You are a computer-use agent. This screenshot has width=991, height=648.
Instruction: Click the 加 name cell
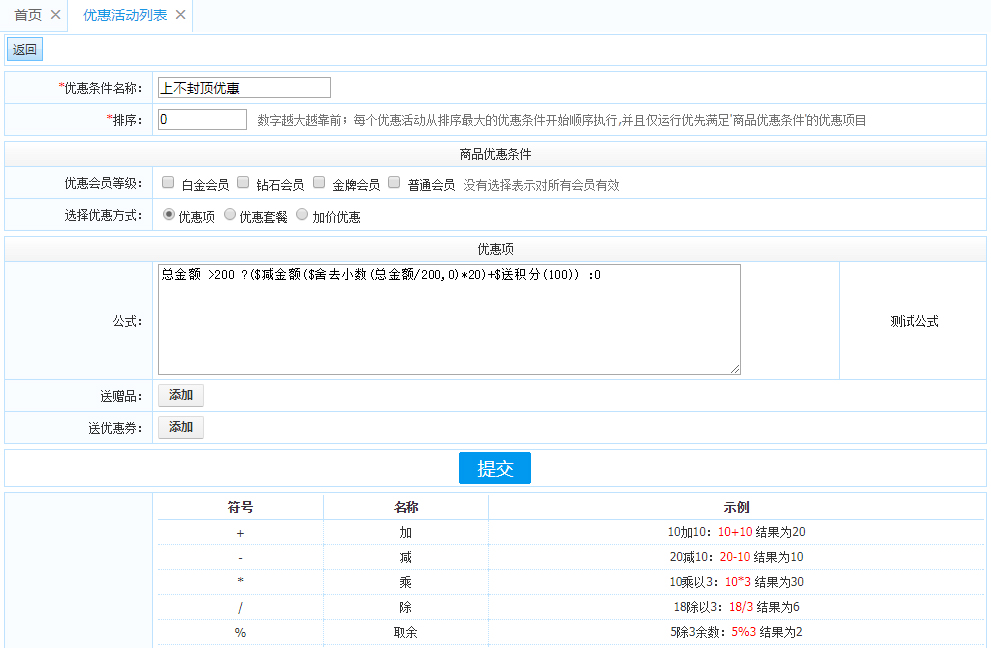pos(406,532)
